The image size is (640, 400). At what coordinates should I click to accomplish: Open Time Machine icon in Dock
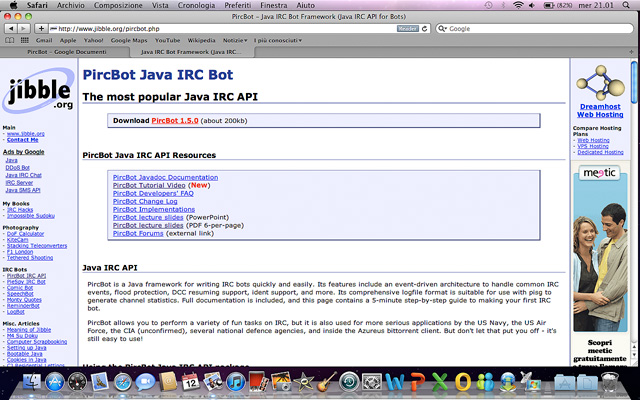tap(349, 382)
